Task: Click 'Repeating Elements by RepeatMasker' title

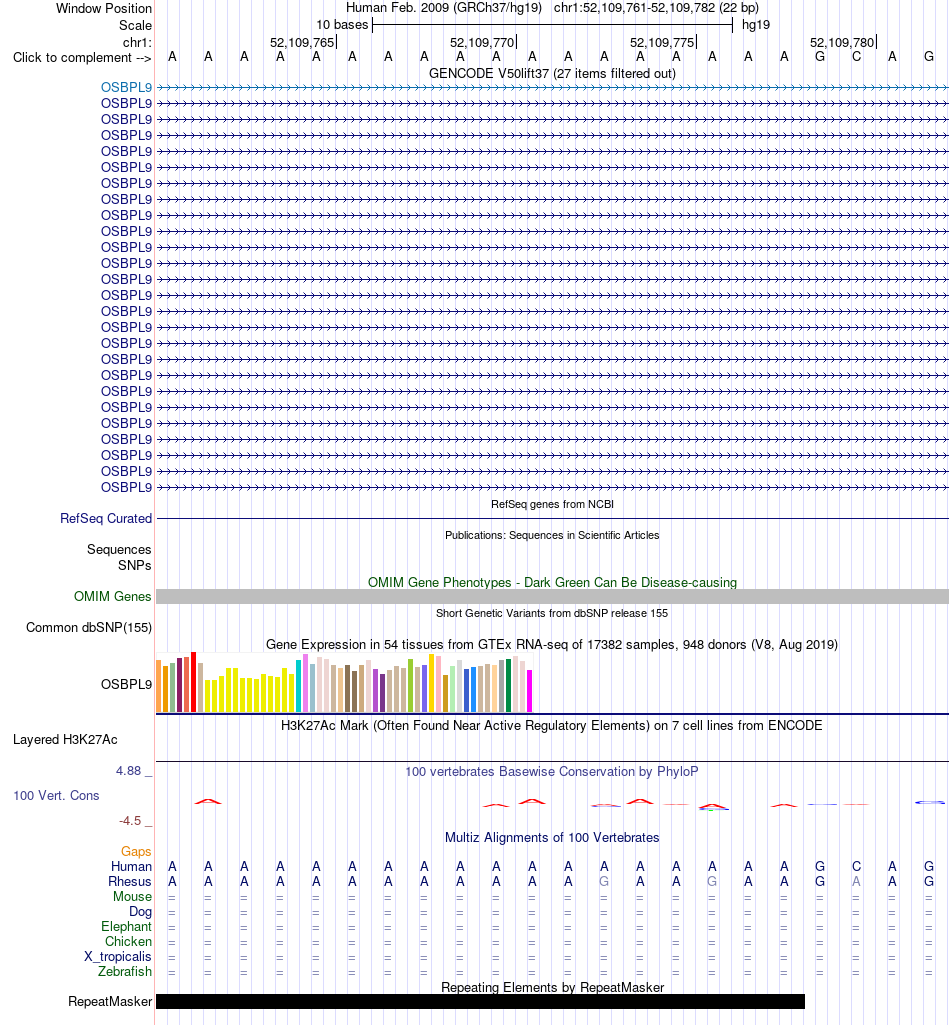Action: click(552, 987)
